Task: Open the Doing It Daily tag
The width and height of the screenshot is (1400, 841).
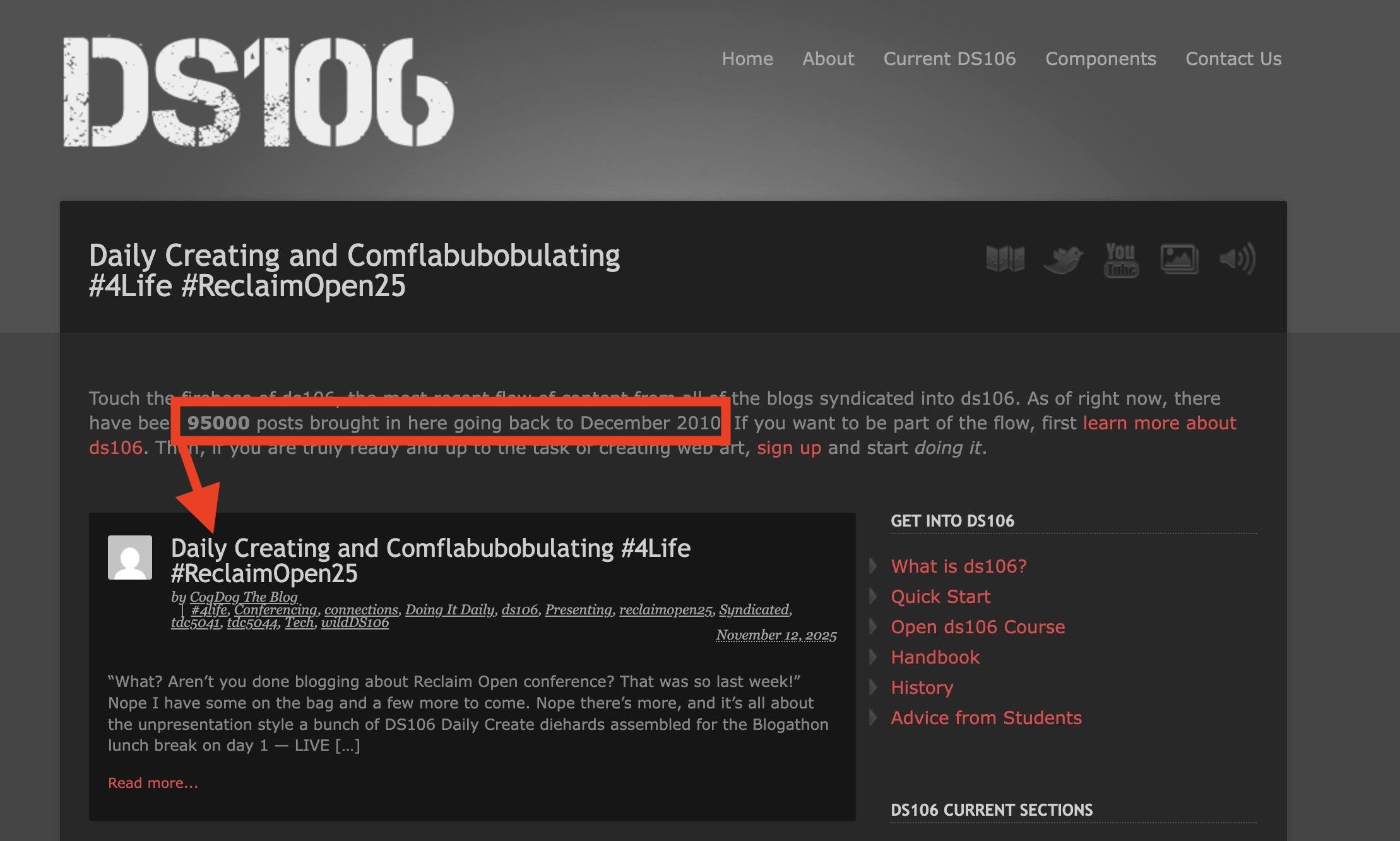Action: tap(449, 609)
